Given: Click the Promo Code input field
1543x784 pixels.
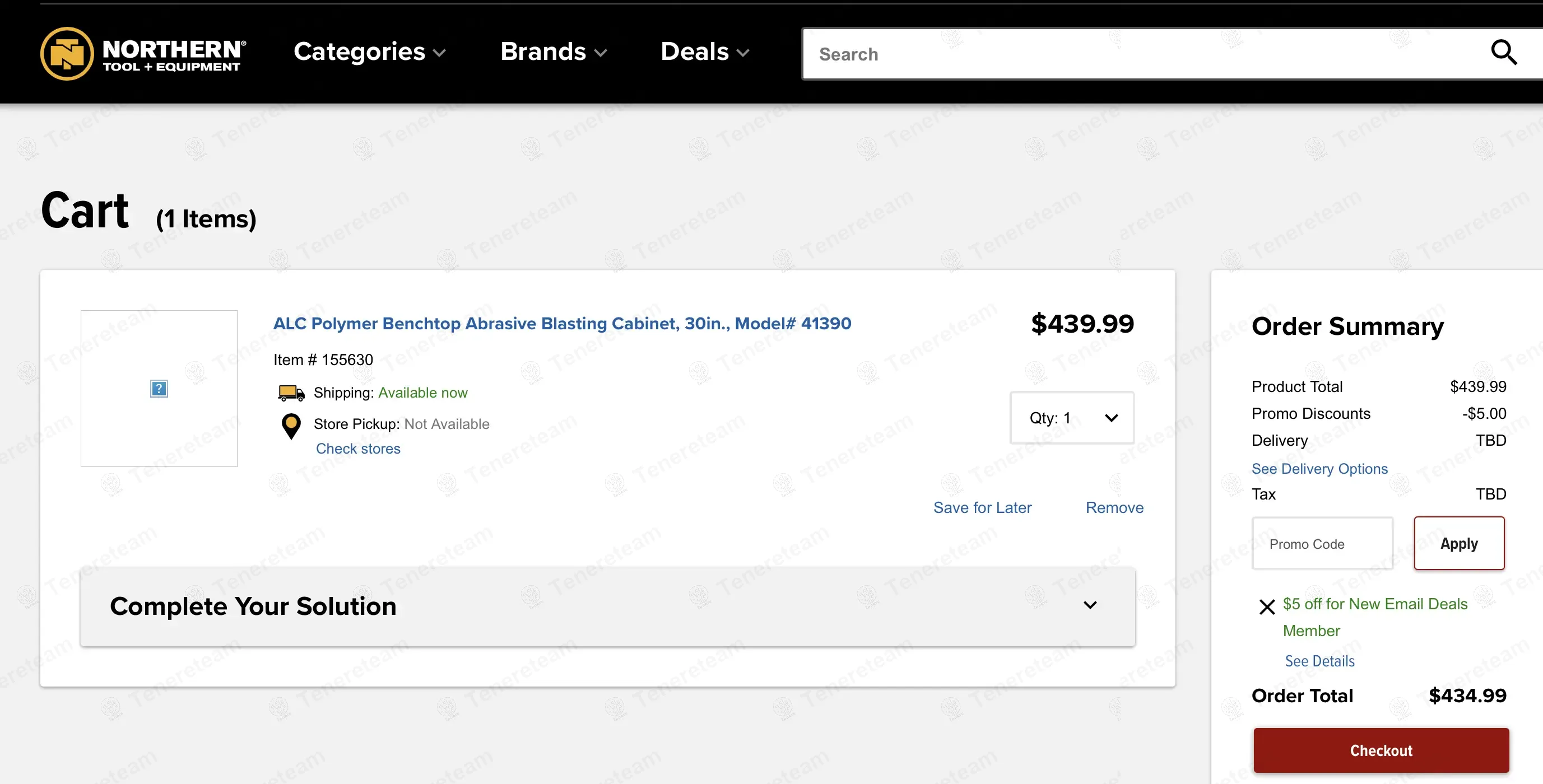Looking at the screenshot, I should 1322,543.
